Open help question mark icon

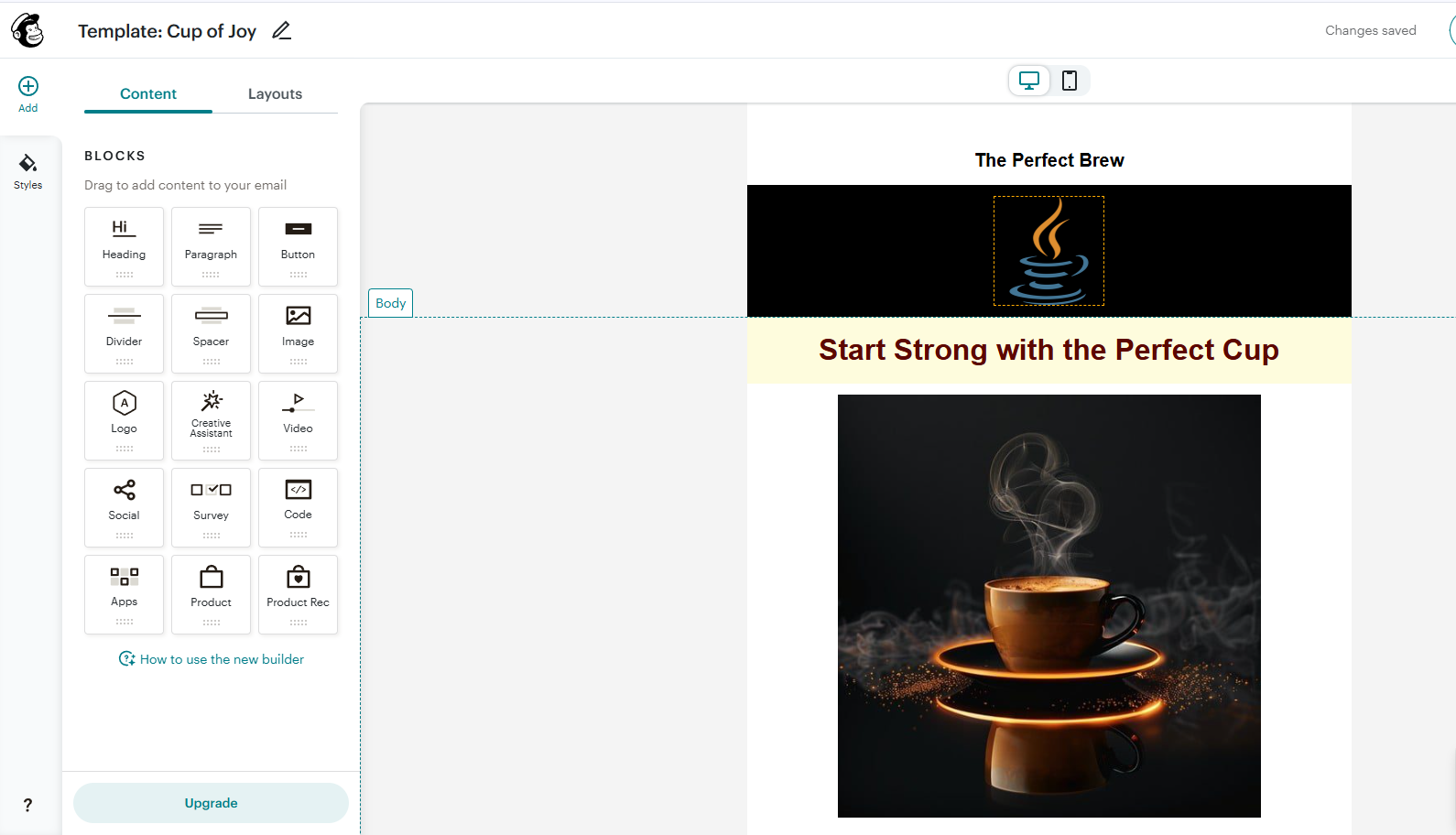(x=27, y=805)
